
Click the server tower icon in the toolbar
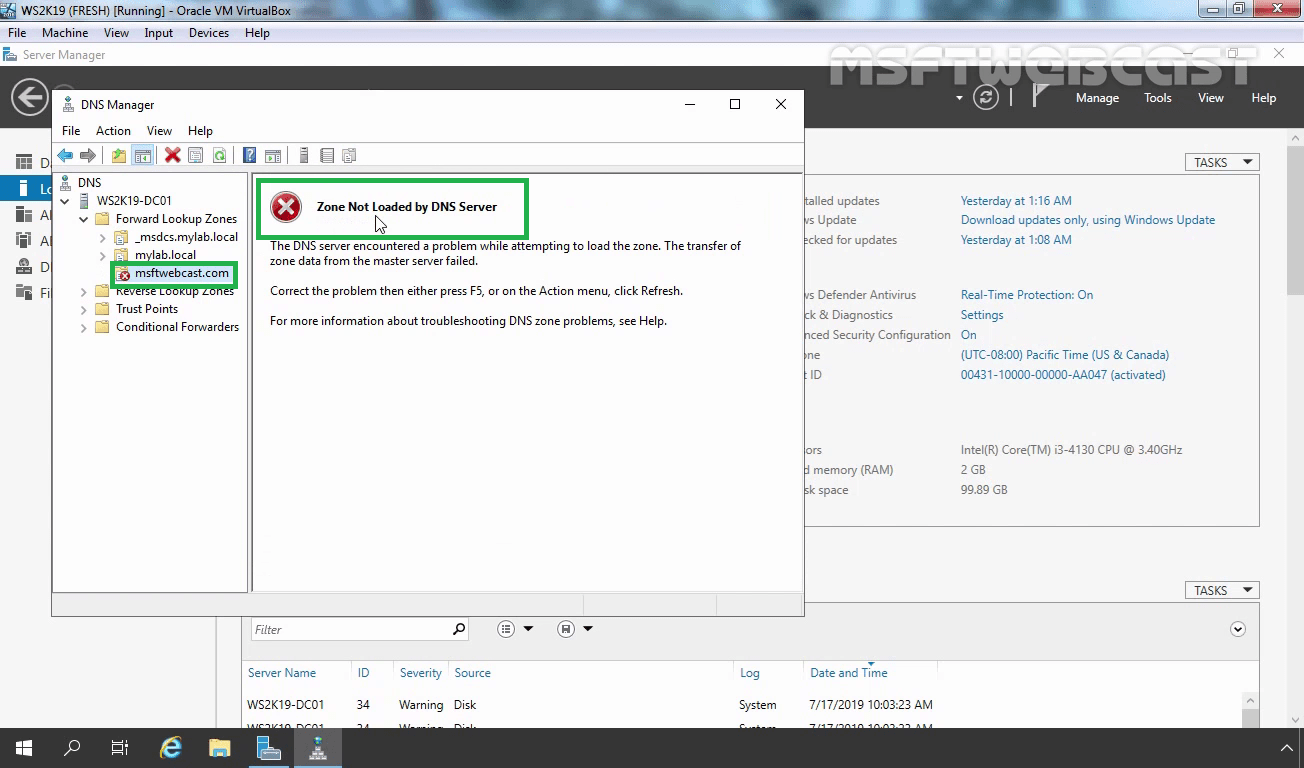point(304,155)
